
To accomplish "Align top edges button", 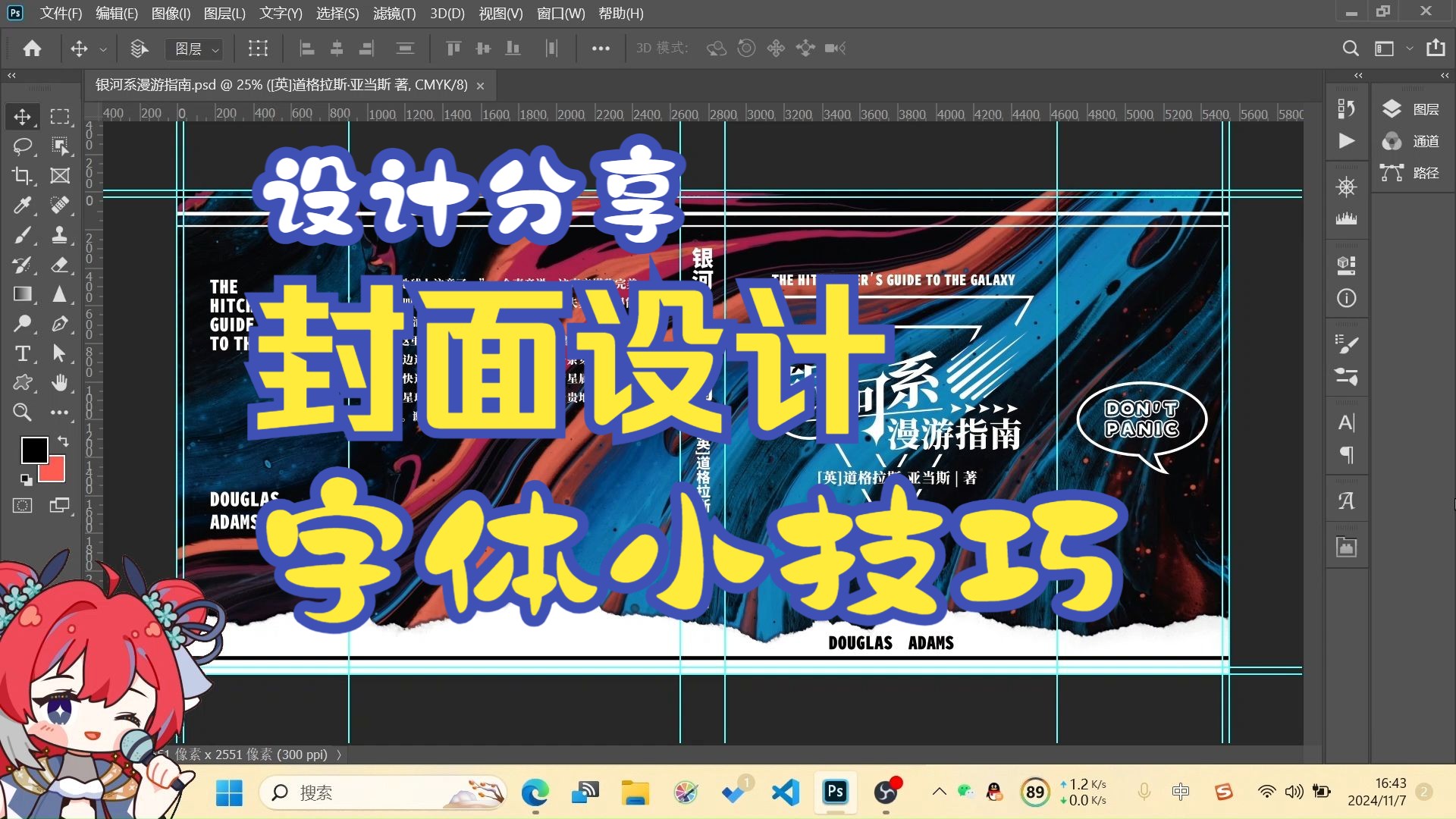I will pos(453,49).
